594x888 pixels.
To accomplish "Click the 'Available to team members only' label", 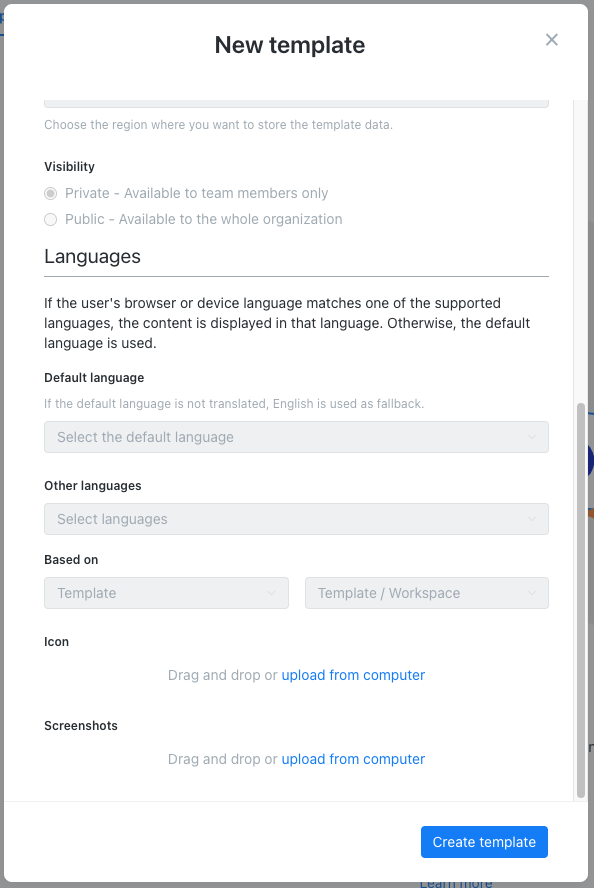I will (x=226, y=193).
